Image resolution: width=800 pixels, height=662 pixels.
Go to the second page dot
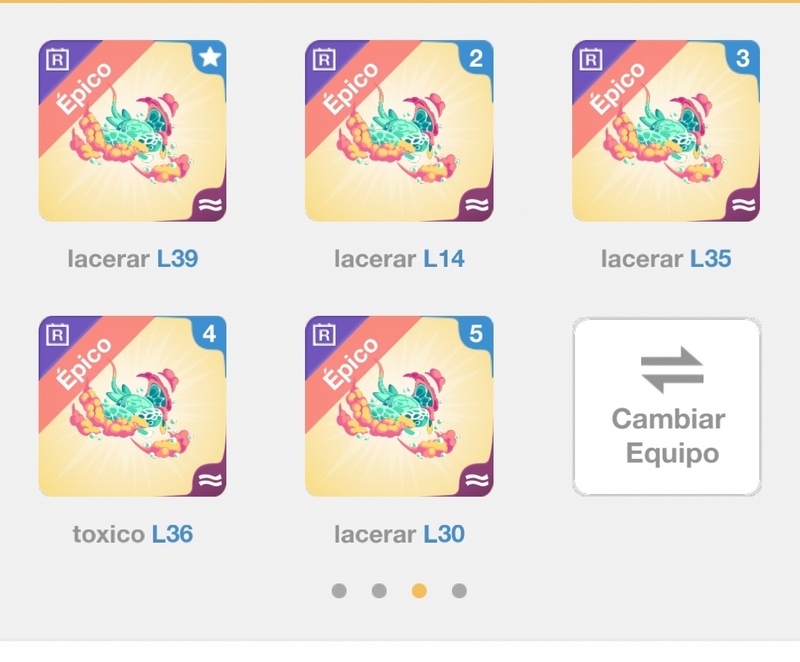pos(379,591)
